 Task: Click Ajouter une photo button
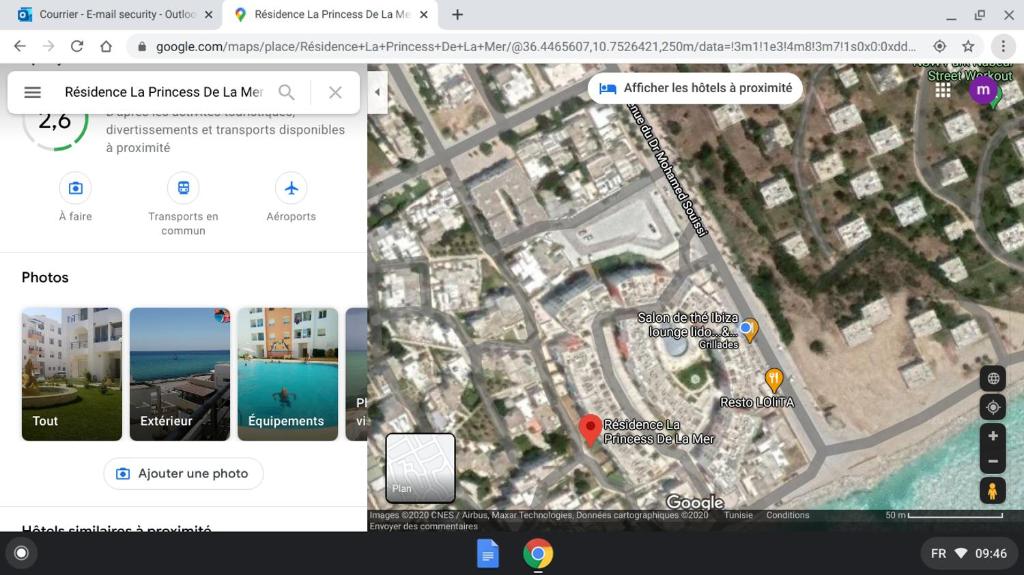[x=184, y=473]
